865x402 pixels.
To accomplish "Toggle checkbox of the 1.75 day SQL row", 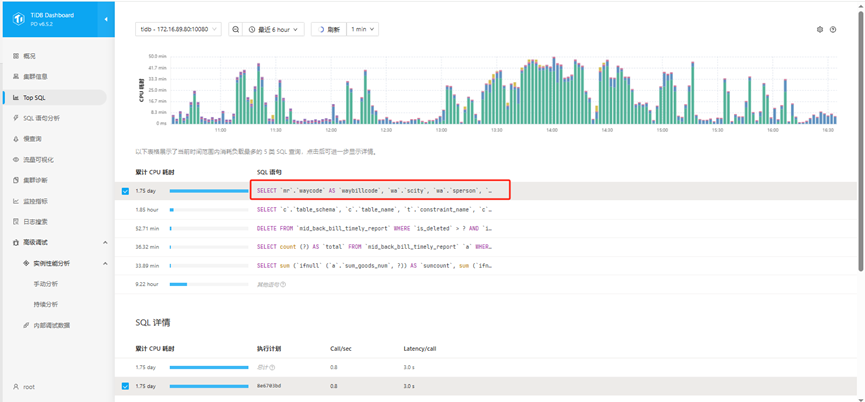I will tap(125, 191).
